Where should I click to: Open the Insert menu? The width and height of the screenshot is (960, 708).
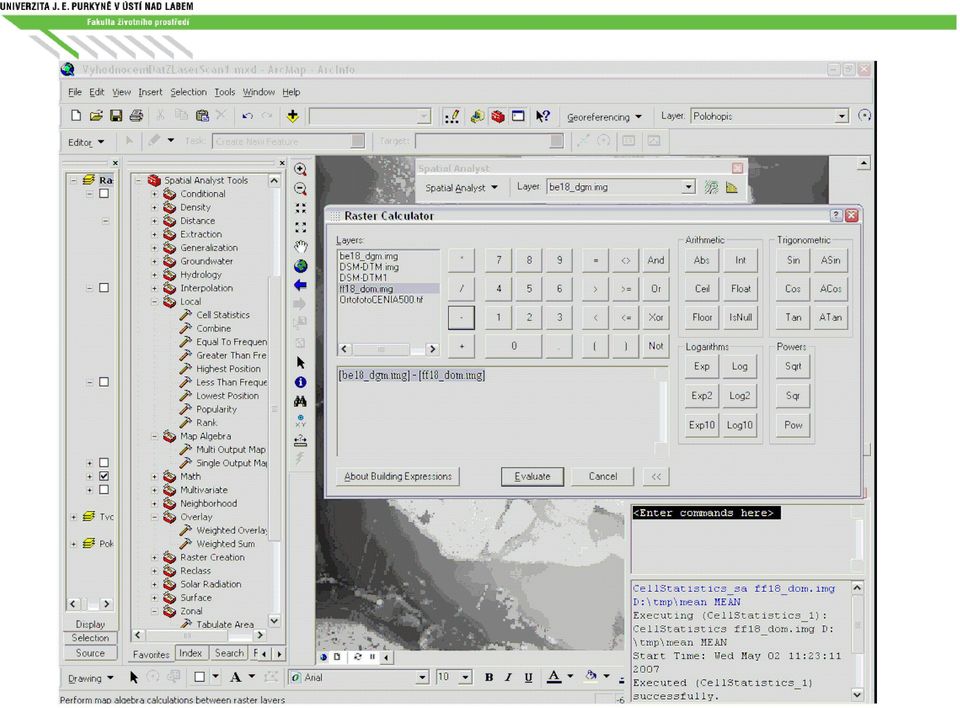pyautogui.click(x=150, y=92)
